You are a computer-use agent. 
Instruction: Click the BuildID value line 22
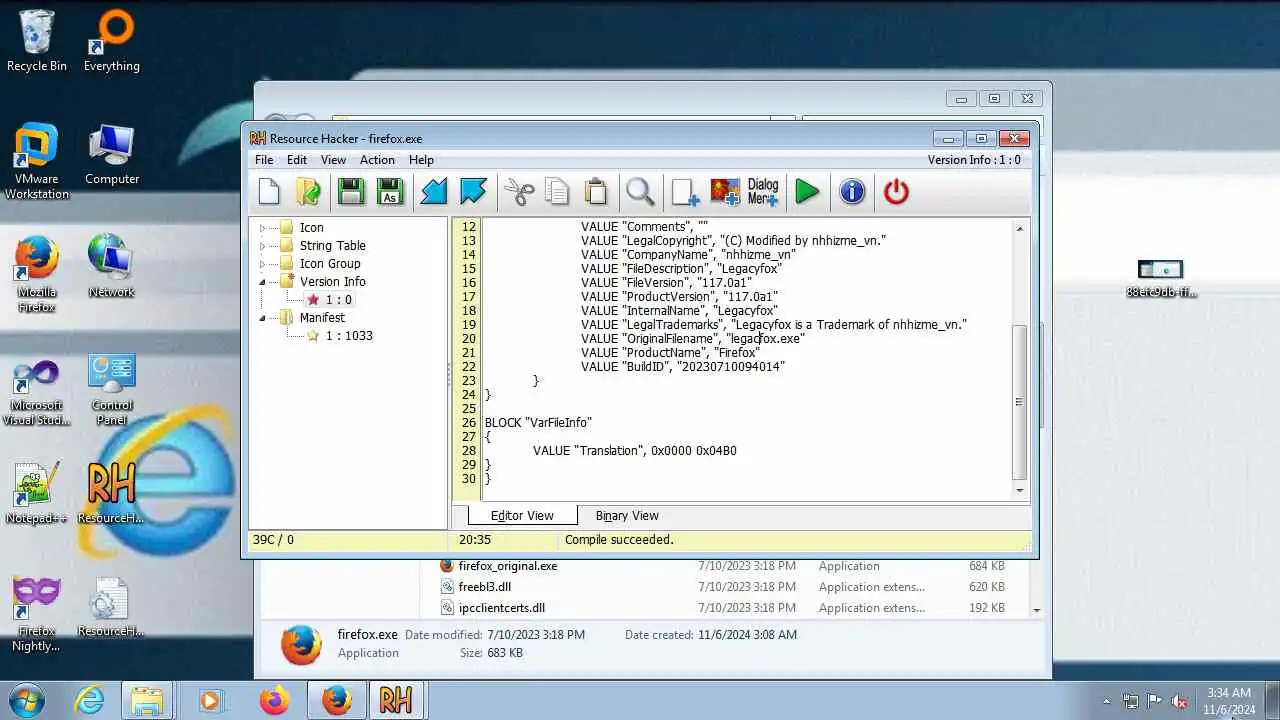pos(682,367)
